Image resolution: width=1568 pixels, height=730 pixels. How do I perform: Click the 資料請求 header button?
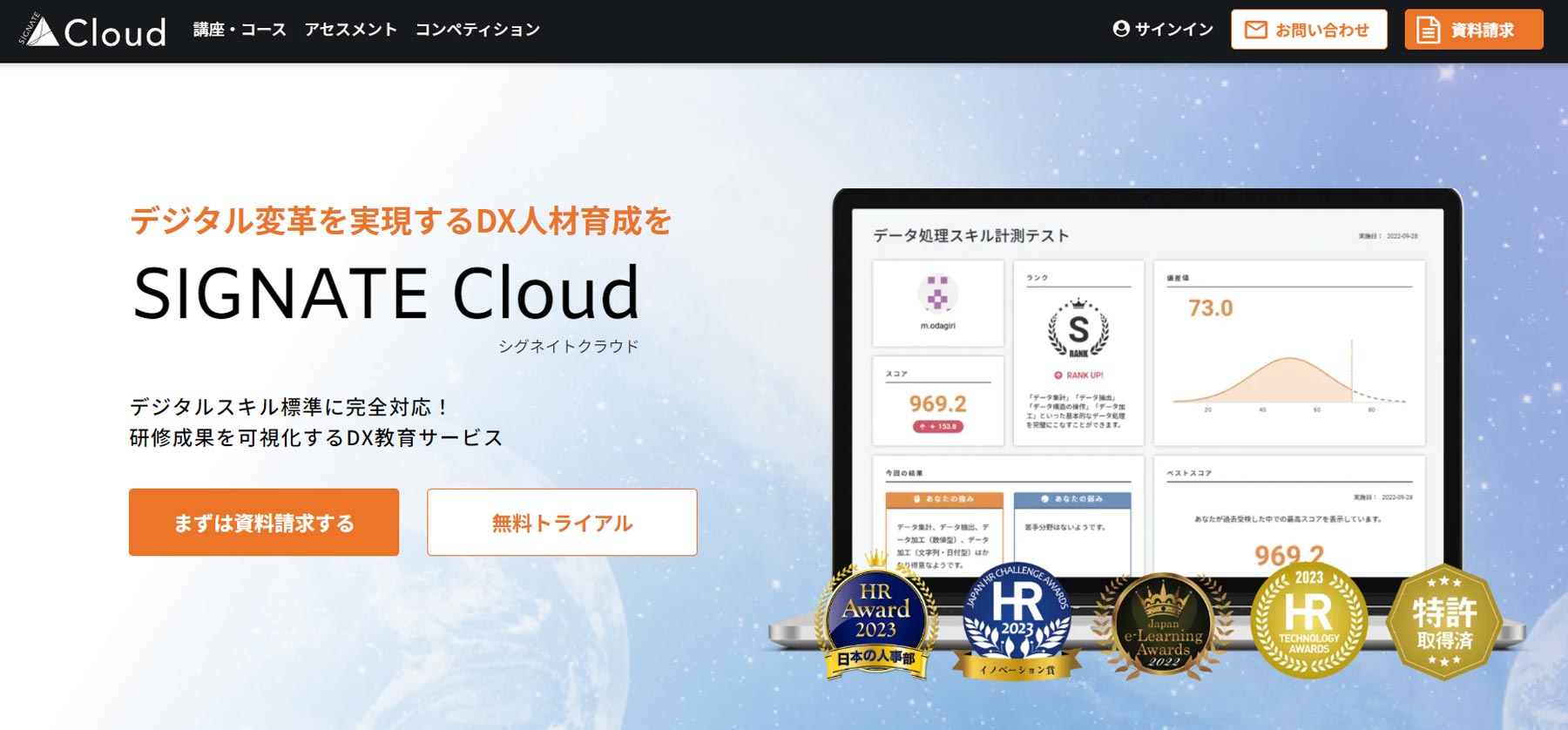click(1474, 30)
